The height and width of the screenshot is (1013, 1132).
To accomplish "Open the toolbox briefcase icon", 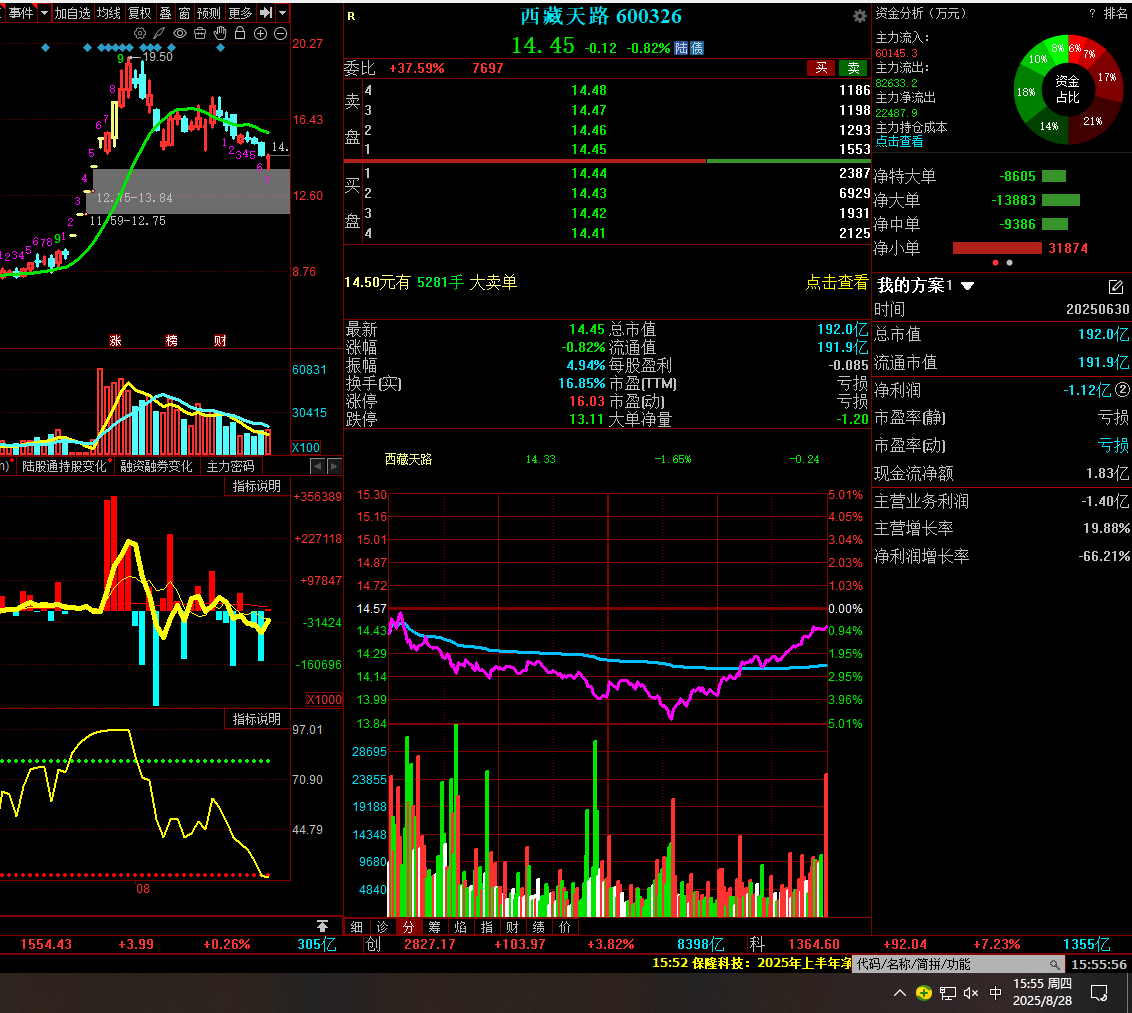I will (200, 33).
